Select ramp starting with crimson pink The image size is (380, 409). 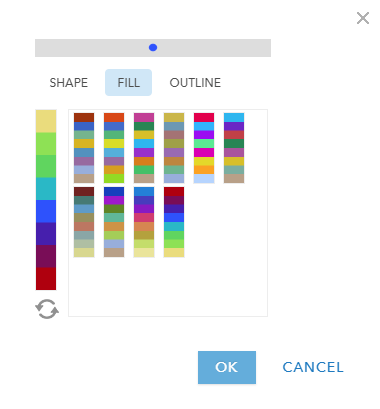(204, 148)
